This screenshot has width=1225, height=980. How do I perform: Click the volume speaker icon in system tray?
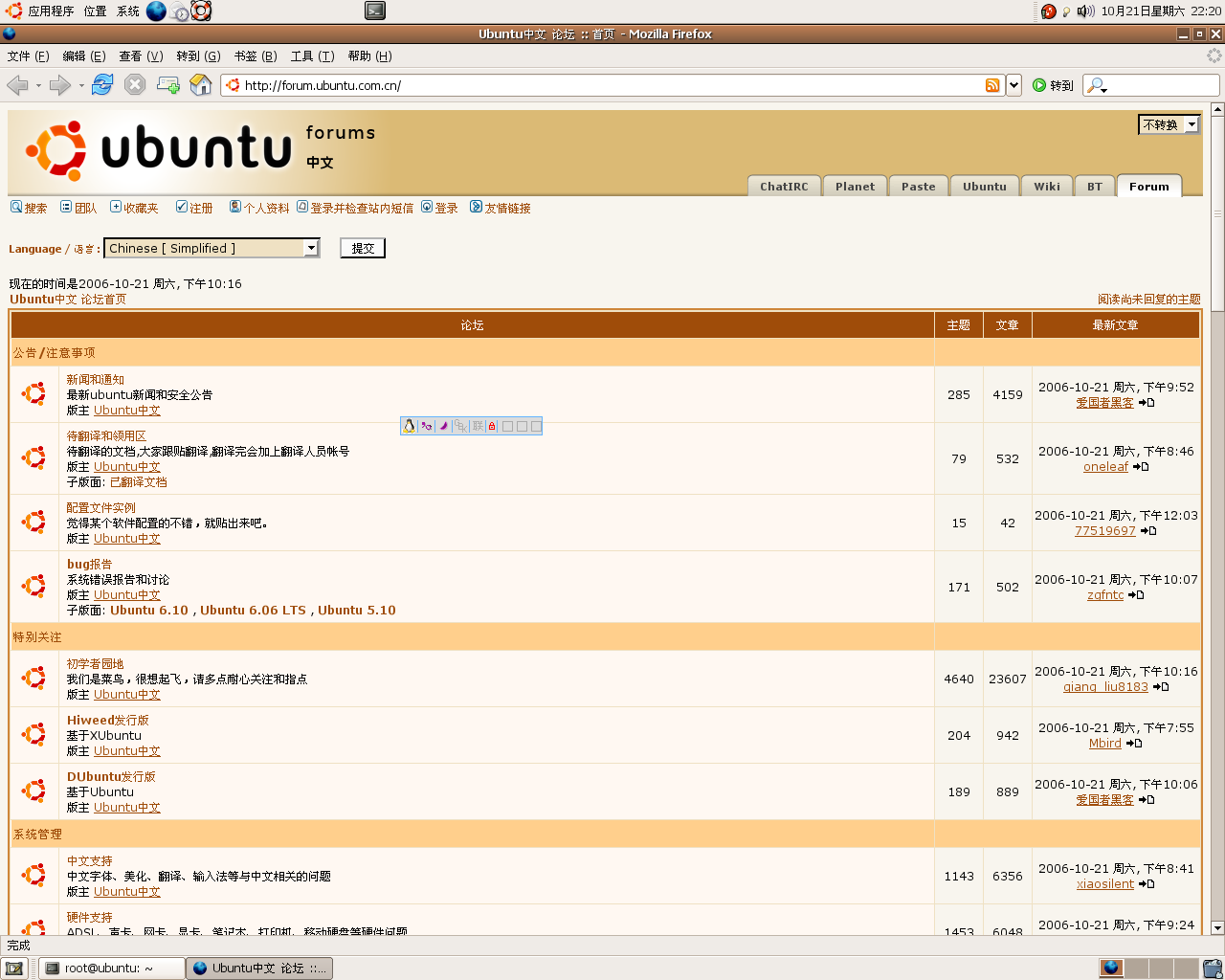point(1085,11)
